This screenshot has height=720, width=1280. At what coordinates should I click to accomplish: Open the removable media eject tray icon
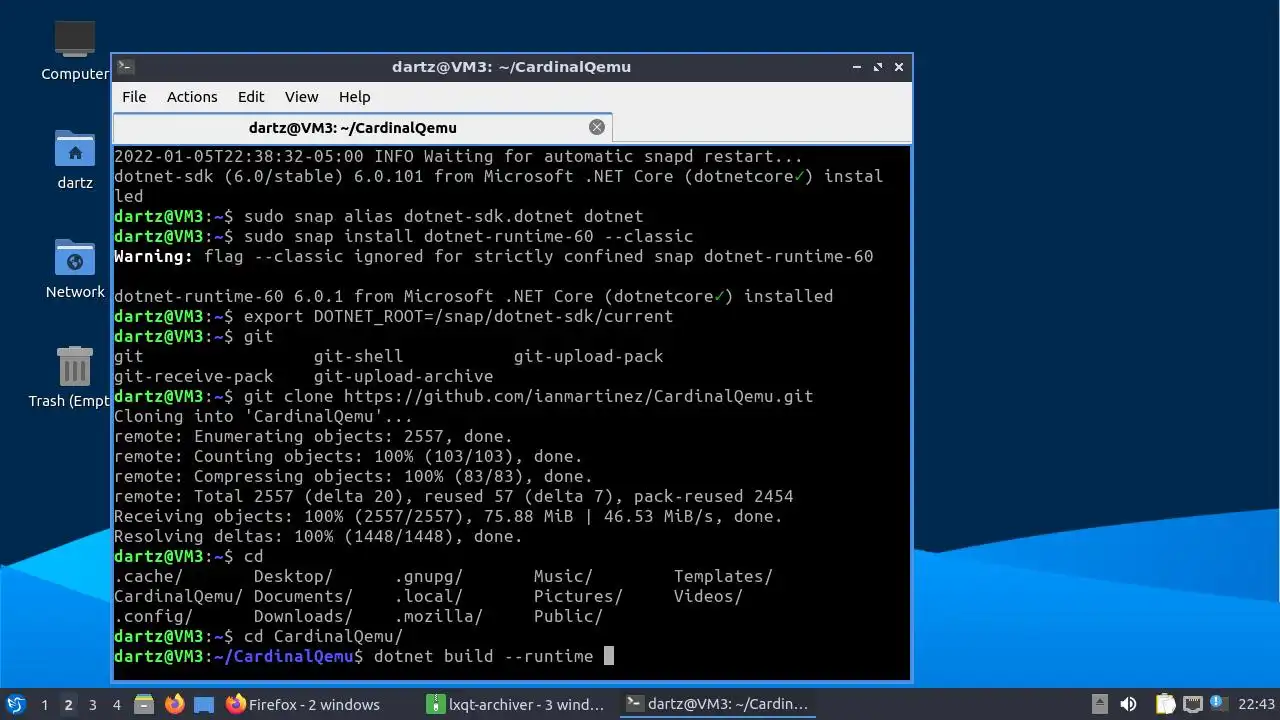point(1099,704)
